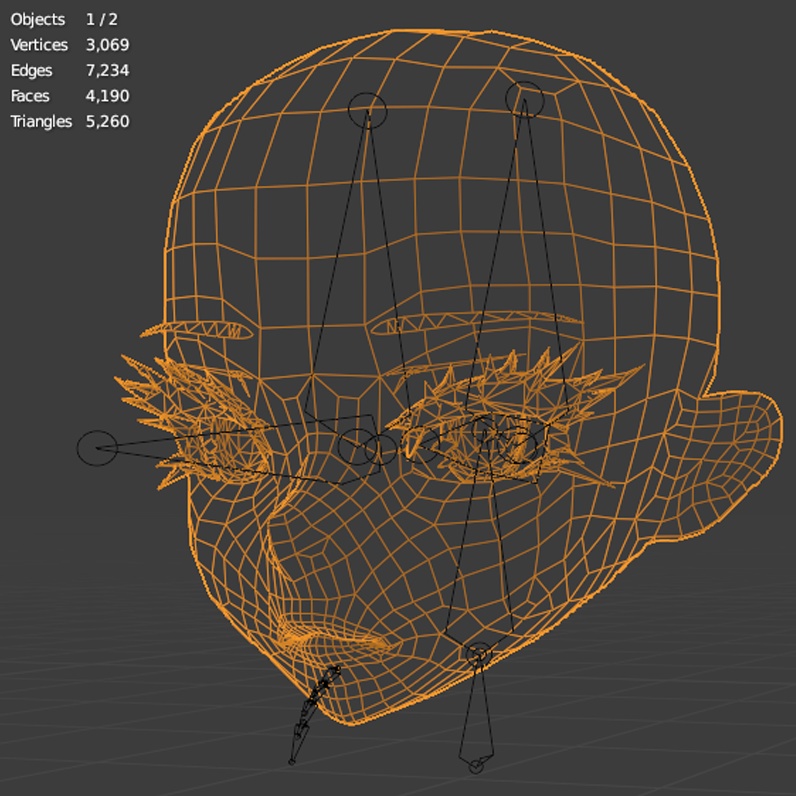Click the "4,190" faces value
The image size is (796, 796).
click(x=108, y=95)
